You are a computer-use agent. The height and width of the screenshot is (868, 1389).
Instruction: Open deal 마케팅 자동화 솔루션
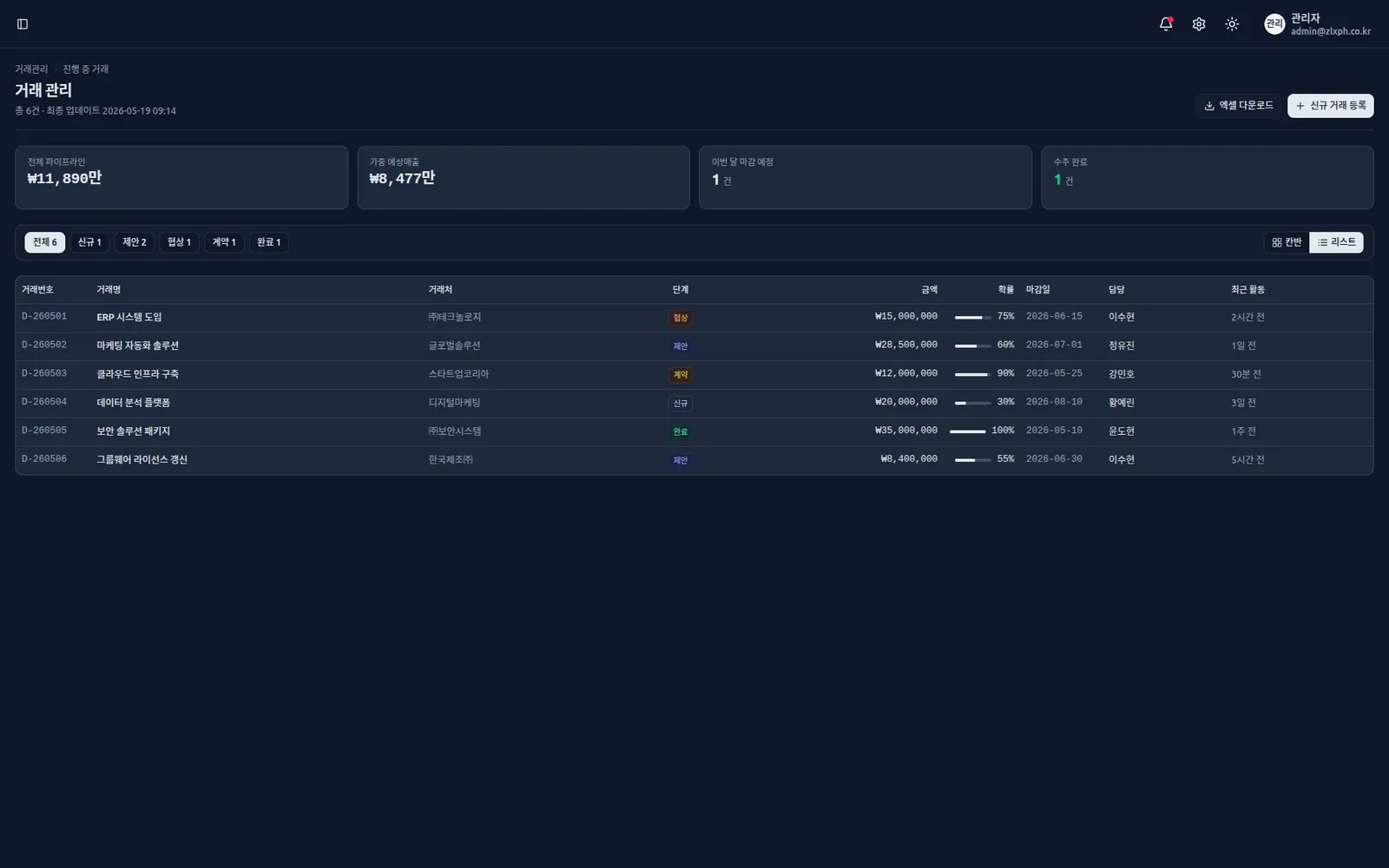pyautogui.click(x=137, y=346)
